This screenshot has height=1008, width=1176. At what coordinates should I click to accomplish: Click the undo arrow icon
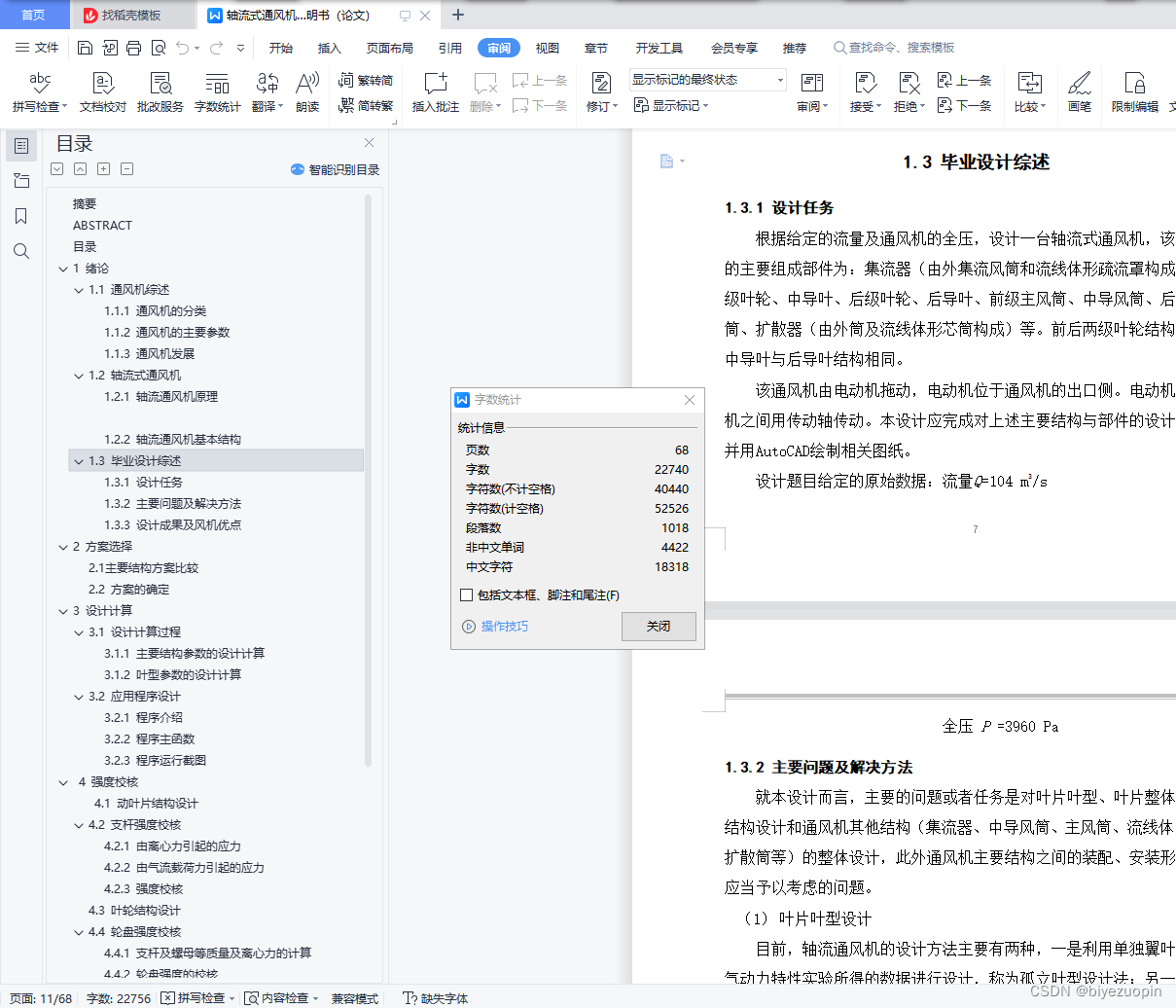click(183, 48)
